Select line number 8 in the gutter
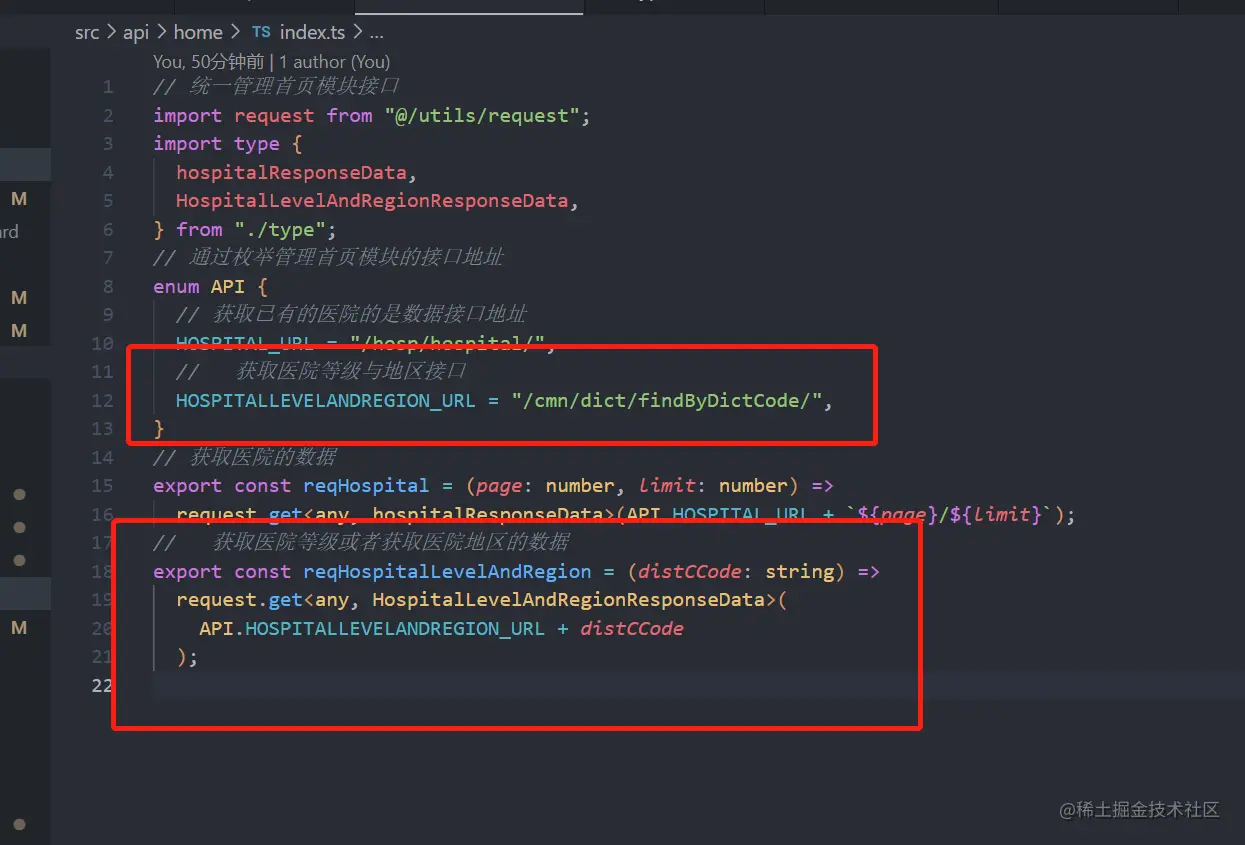This screenshot has width=1245, height=845. click(x=108, y=287)
